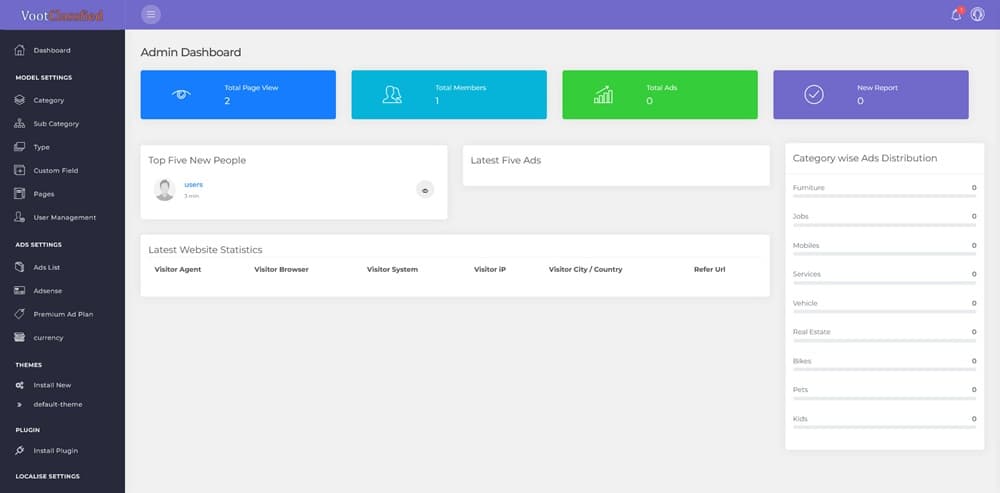Go to Adsense settings in sidebar
The height and width of the screenshot is (493, 1000).
tap(47, 290)
